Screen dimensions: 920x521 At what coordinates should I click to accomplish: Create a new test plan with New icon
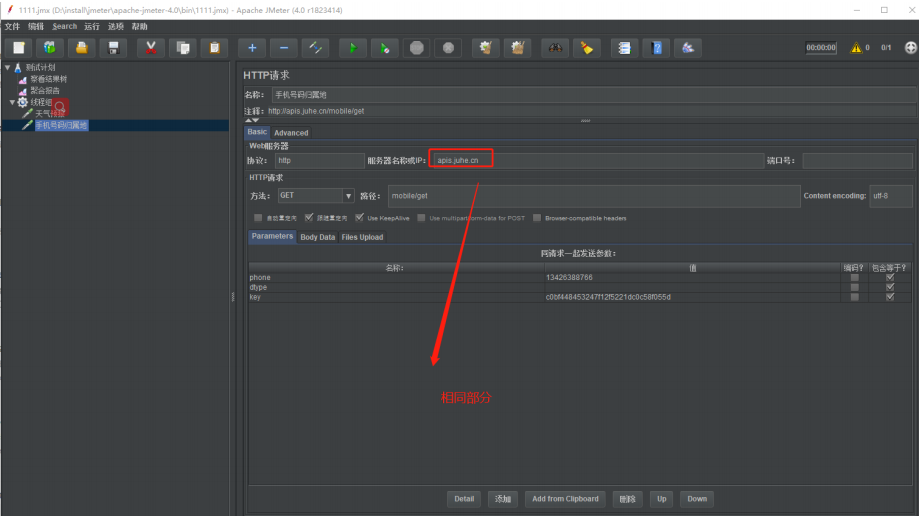[19, 48]
